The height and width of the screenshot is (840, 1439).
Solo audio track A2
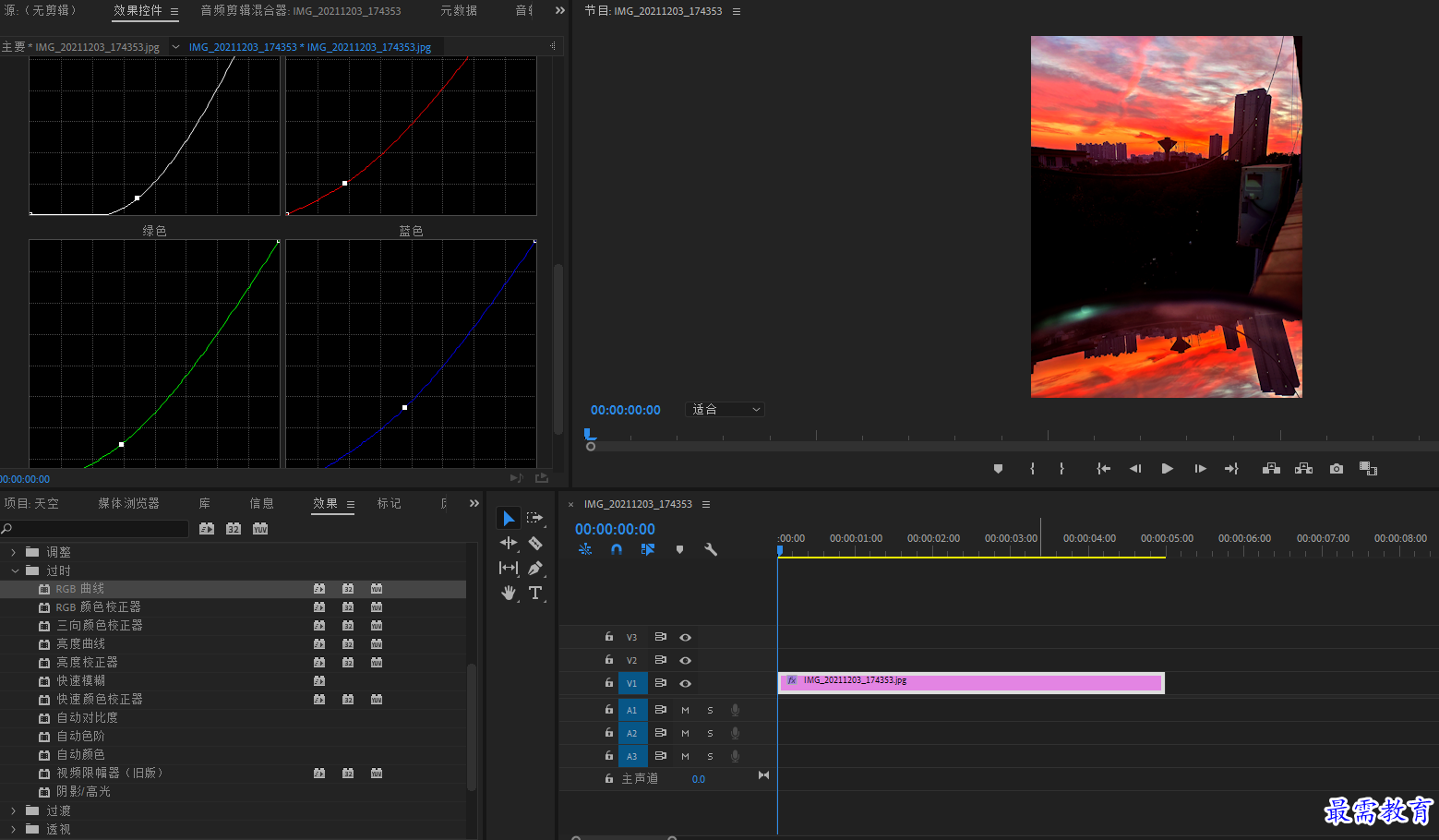(710, 733)
